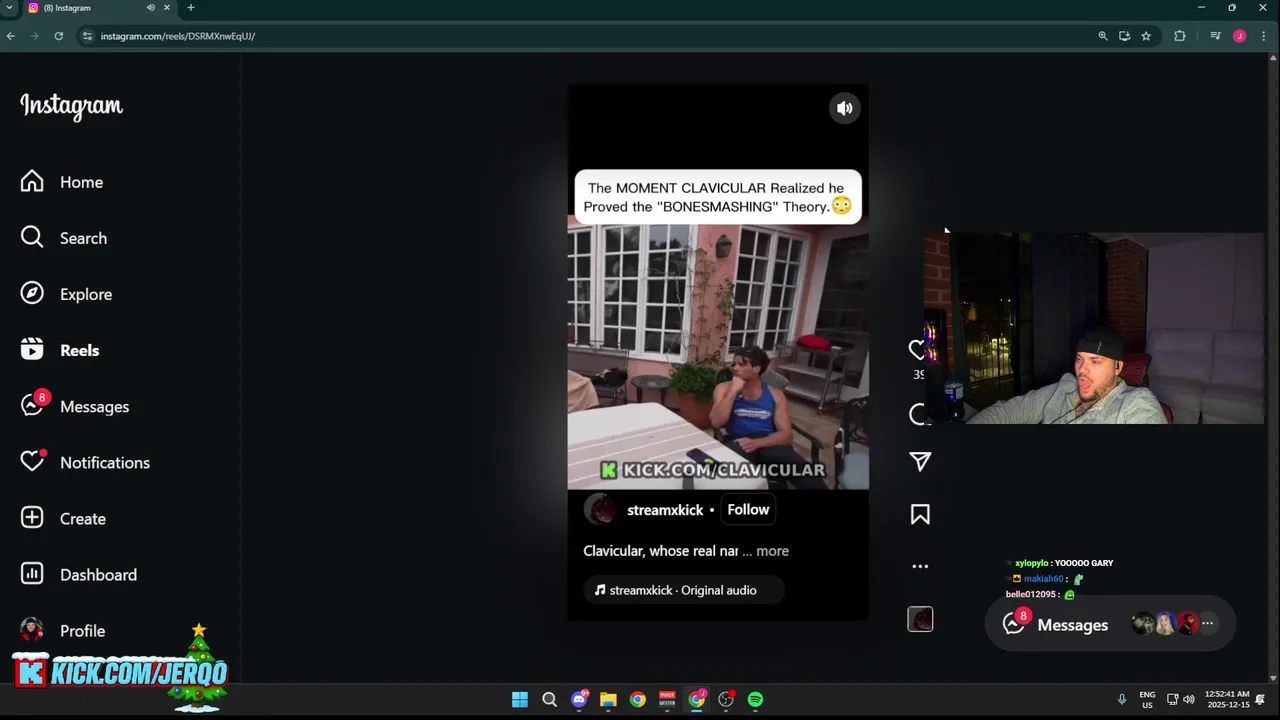Open the notification bell in system tray
Image resolution: width=1280 pixels, height=720 pixels.
pos(1261,699)
